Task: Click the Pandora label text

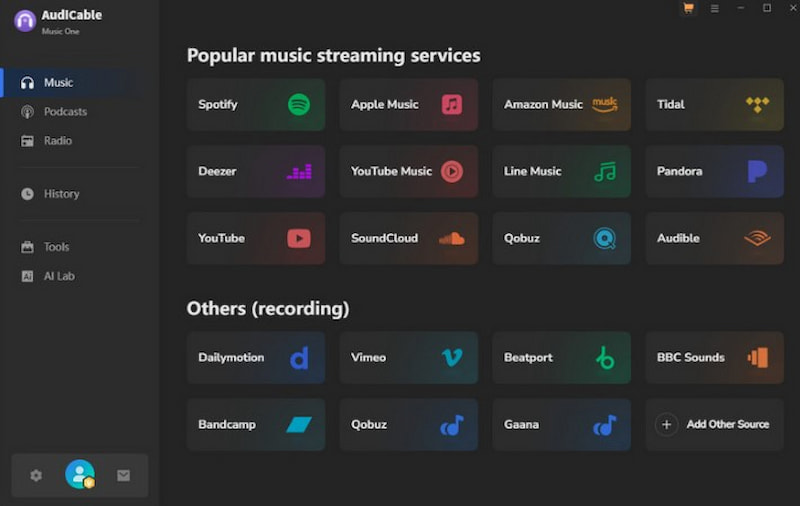Action: [680, 171]
